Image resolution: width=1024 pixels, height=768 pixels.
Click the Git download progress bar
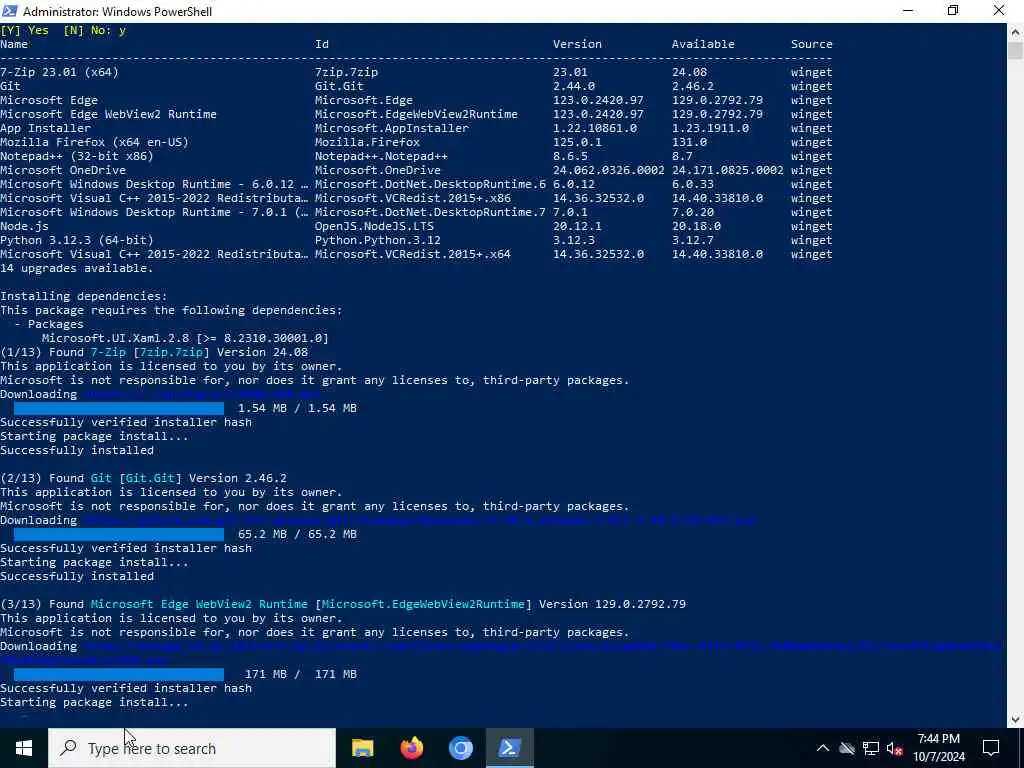coord(119,534)
